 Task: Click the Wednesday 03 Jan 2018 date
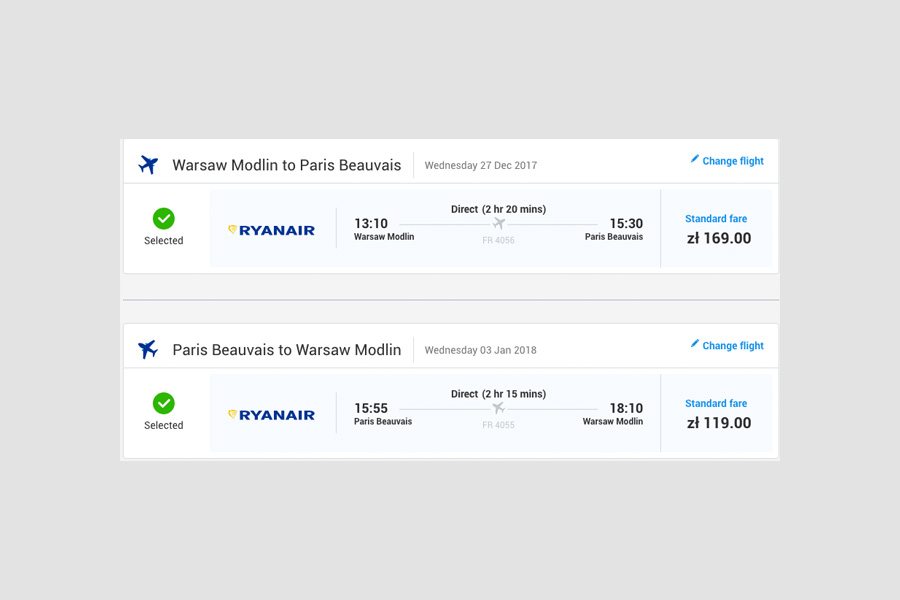tap(480, 351)
